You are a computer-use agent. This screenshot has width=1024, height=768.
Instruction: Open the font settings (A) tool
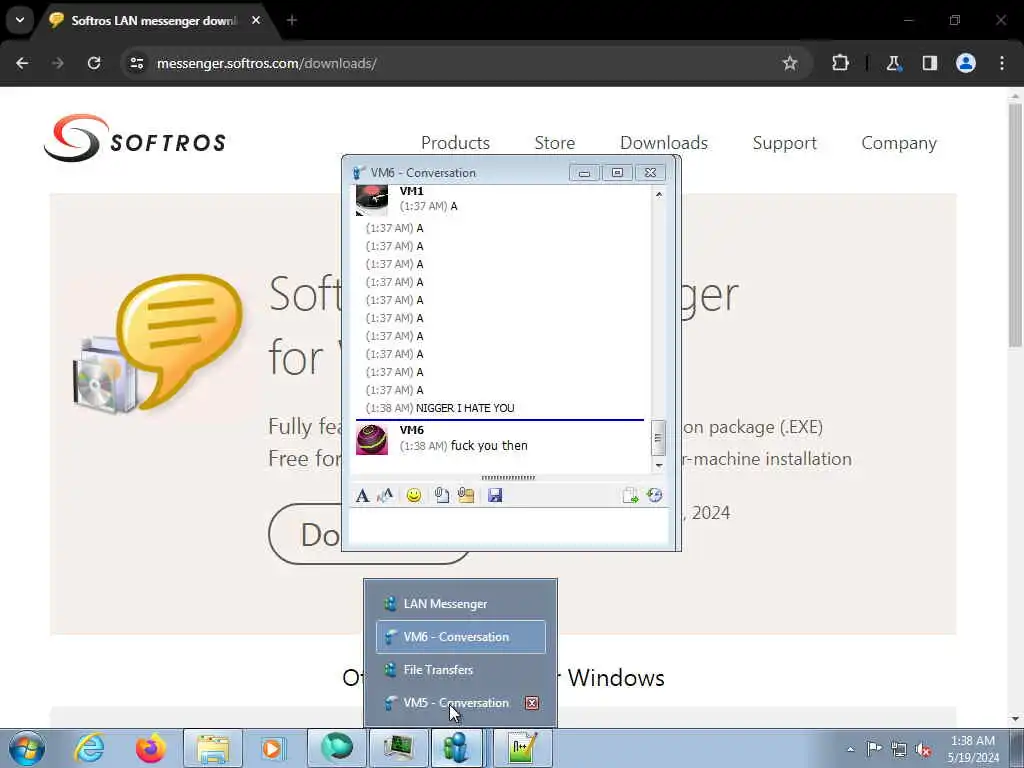(x=362, y=496)
